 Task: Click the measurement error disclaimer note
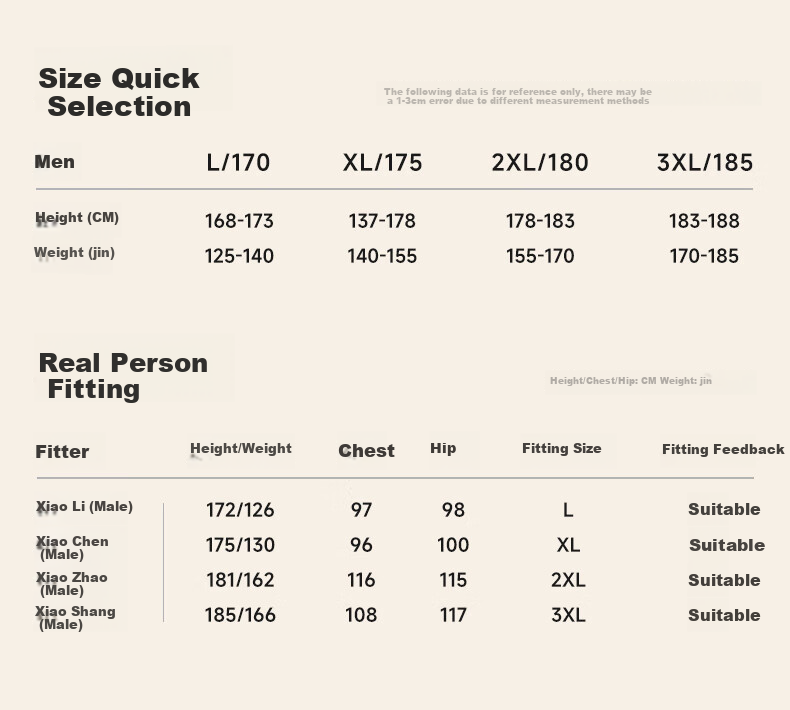click(518, 96)
